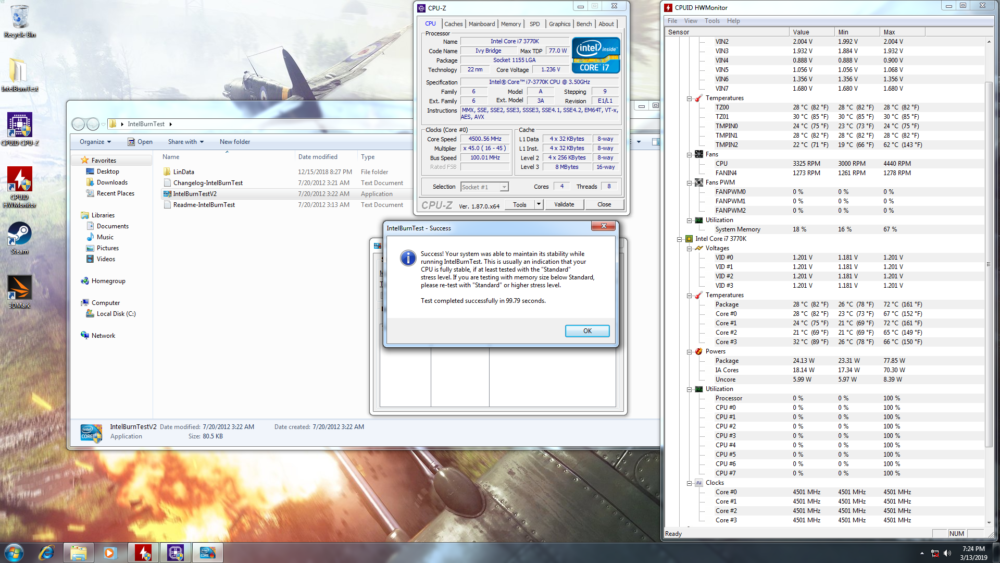The width and height of the screenshot is (1000, 563).
Task: Open the Windows Start button
Action: 14,552
